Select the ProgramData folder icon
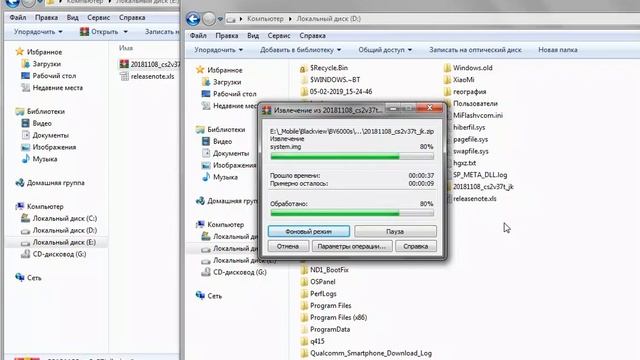This screenshot has width=640, height=360. (304, 329)
